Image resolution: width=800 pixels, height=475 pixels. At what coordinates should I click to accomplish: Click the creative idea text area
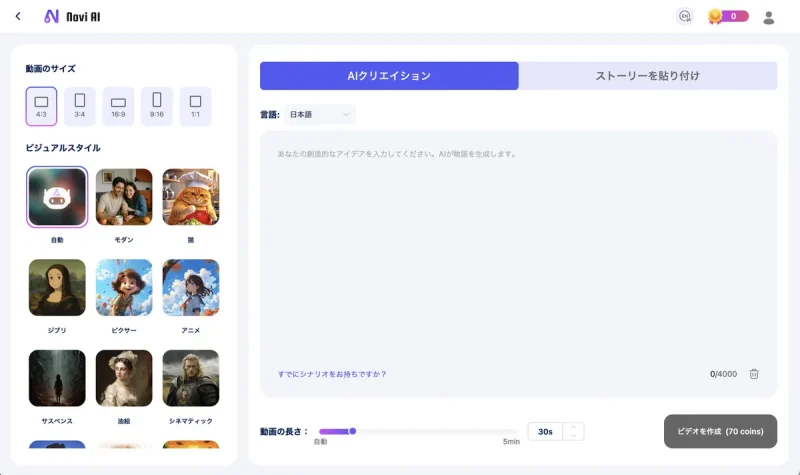pyautogui.click(x=518, y=250)
